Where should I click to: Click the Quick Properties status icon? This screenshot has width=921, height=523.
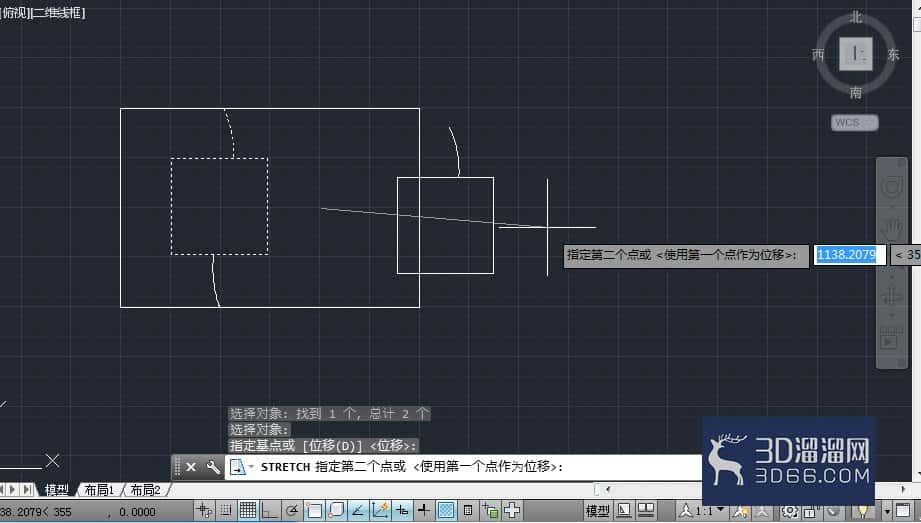pyautogui.click(x=468, y=510)
